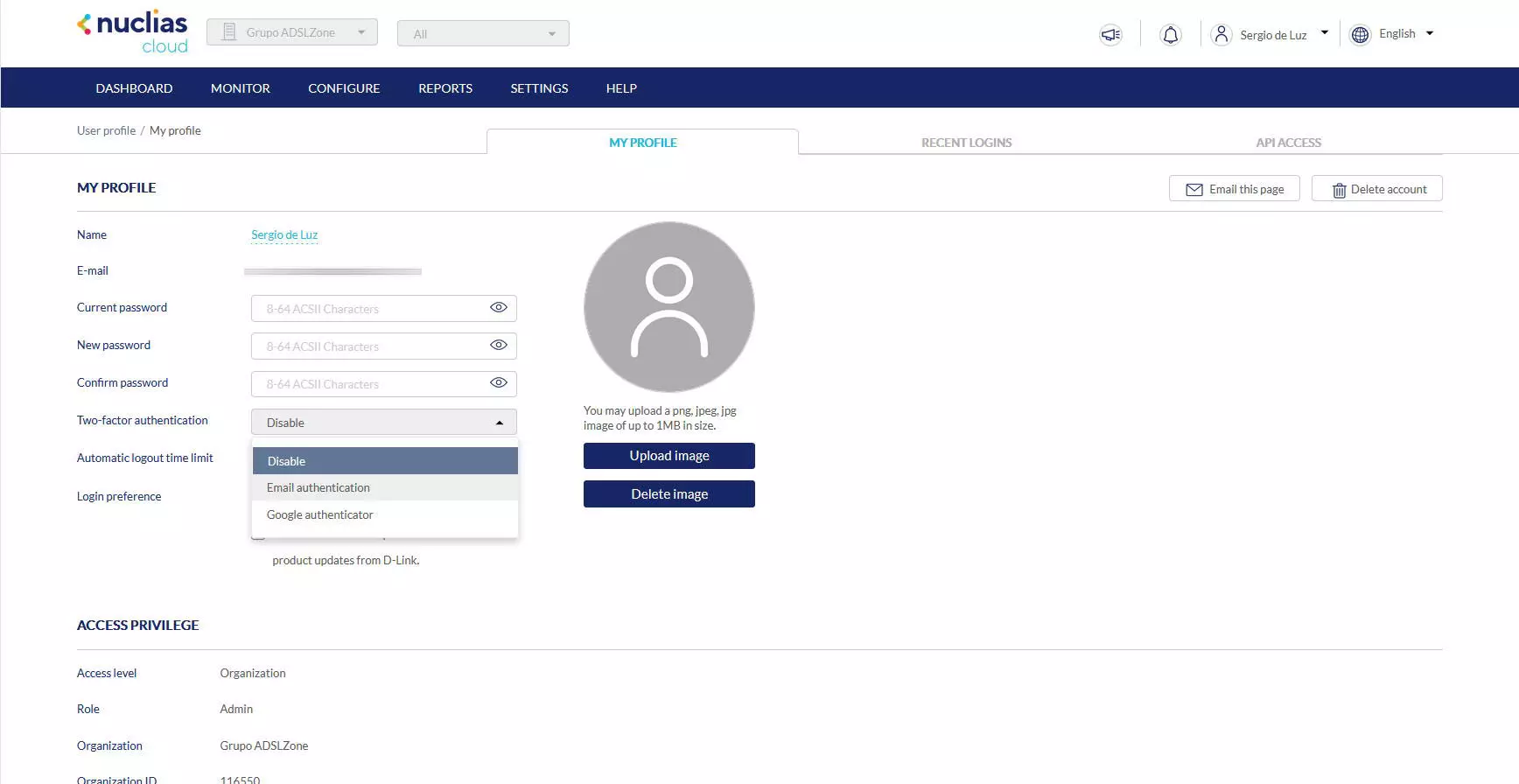
Task: Toggle visibility of Confirm password
Action: click(498, 383)
